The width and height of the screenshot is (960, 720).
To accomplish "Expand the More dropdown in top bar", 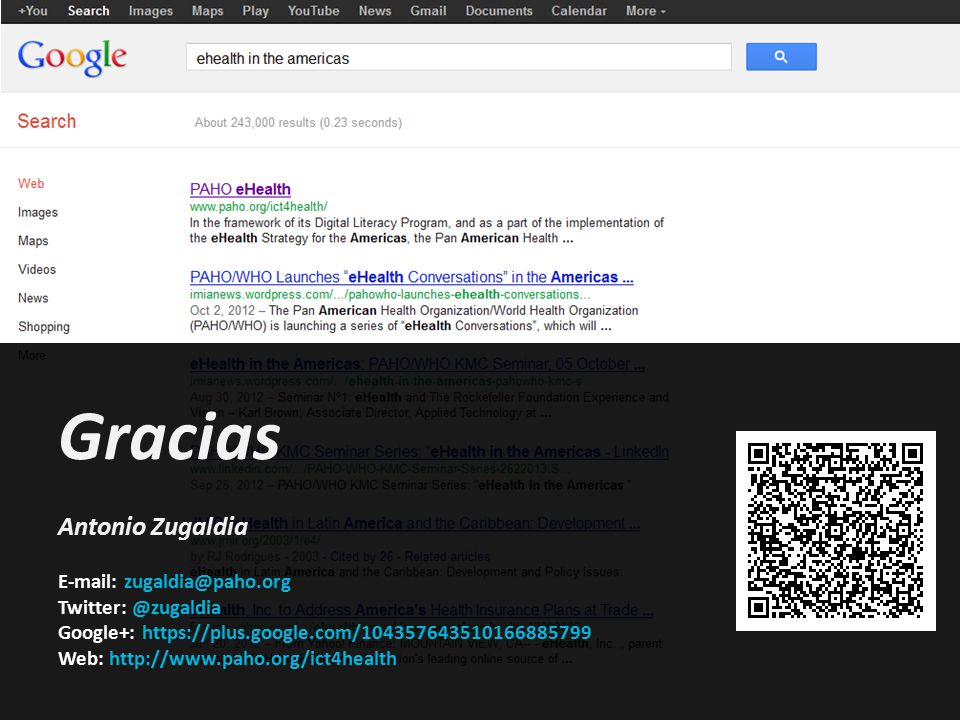I will click(645, 11).
